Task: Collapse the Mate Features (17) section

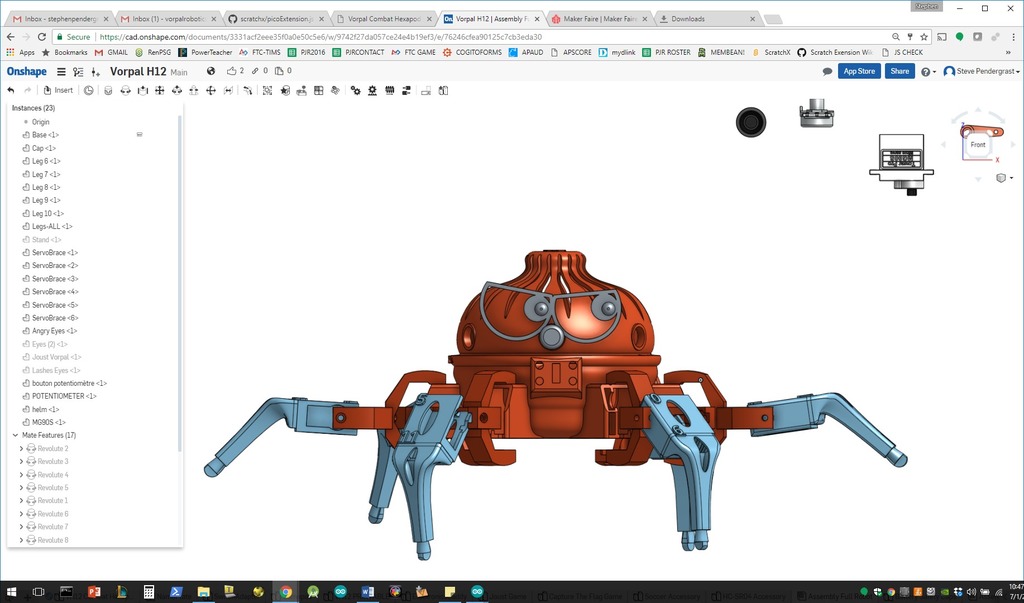Action: click(14, 436)
